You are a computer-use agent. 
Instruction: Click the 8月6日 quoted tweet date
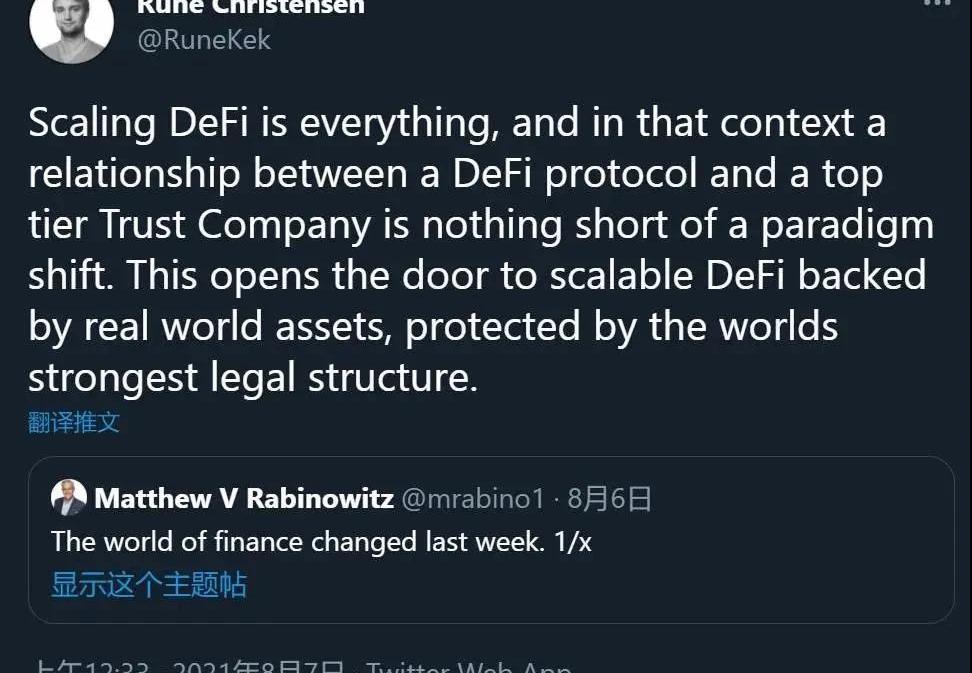point(609,498)
